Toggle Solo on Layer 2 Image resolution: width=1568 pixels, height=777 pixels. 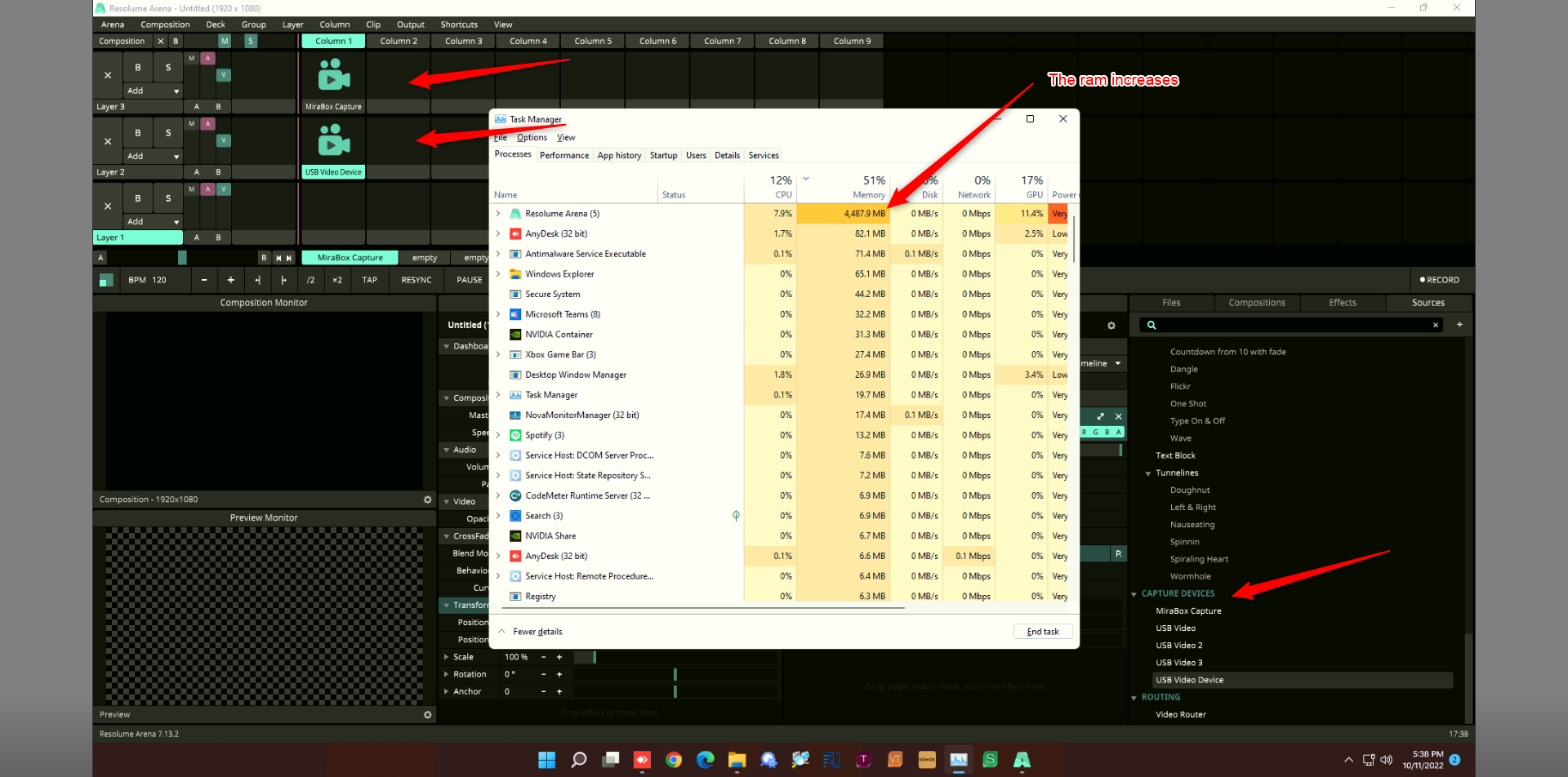pos(168,132)
